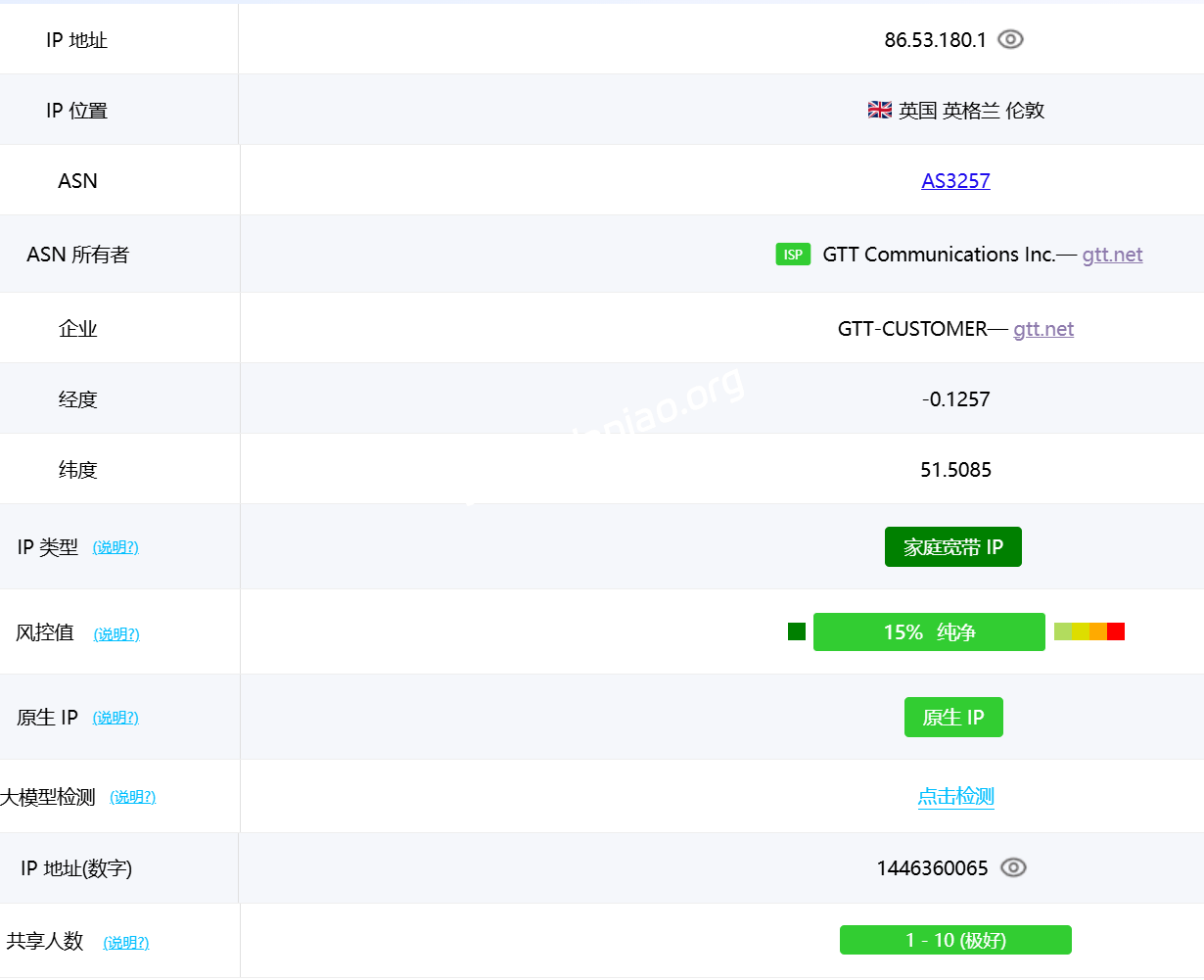Click the 点击检测 link for LLM detection
This screenshot has width=1204, height=980.
(x=955, y=797)
